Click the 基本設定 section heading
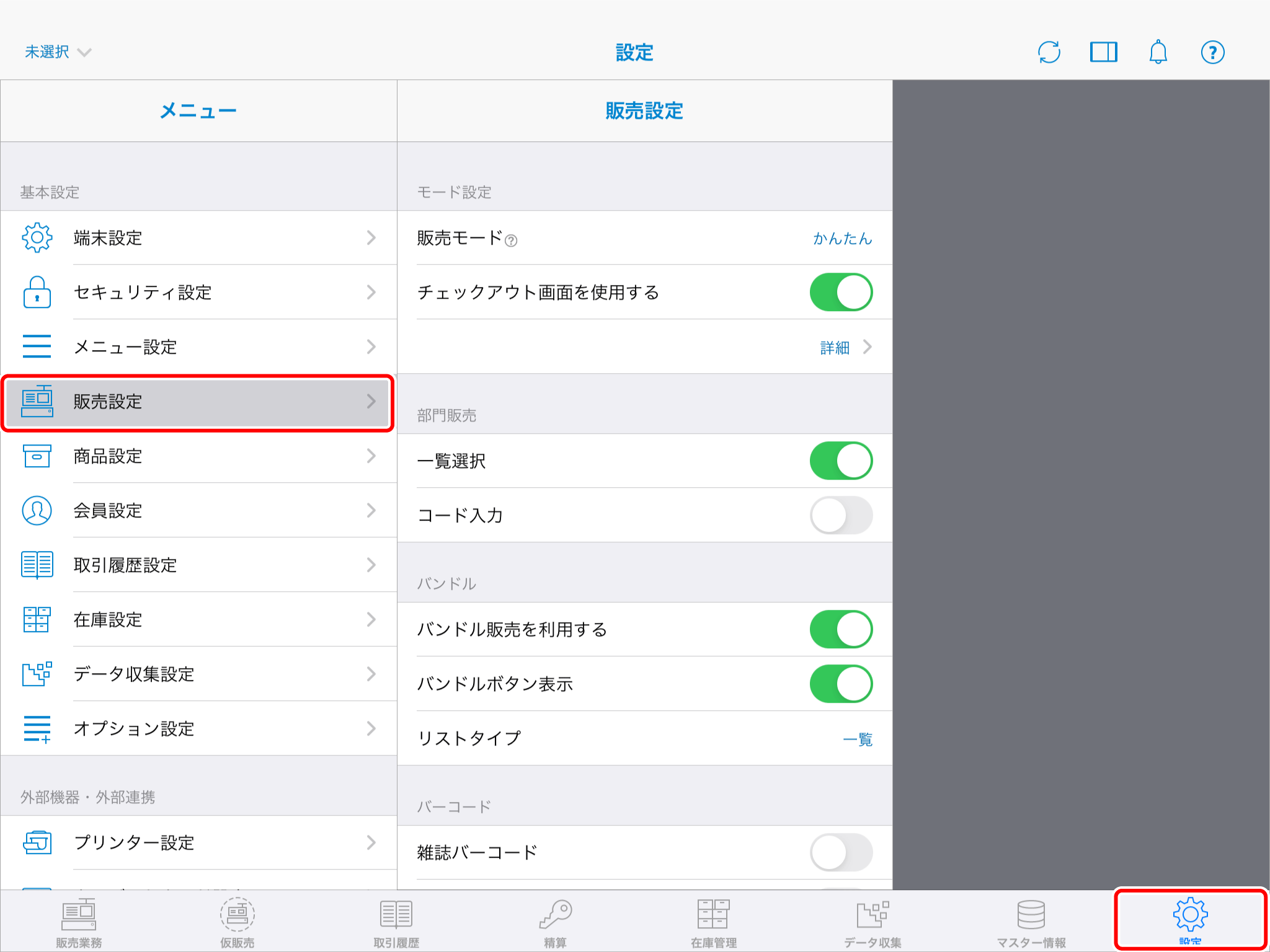This screenshot has width=1270, height=952. coord(50,192)
